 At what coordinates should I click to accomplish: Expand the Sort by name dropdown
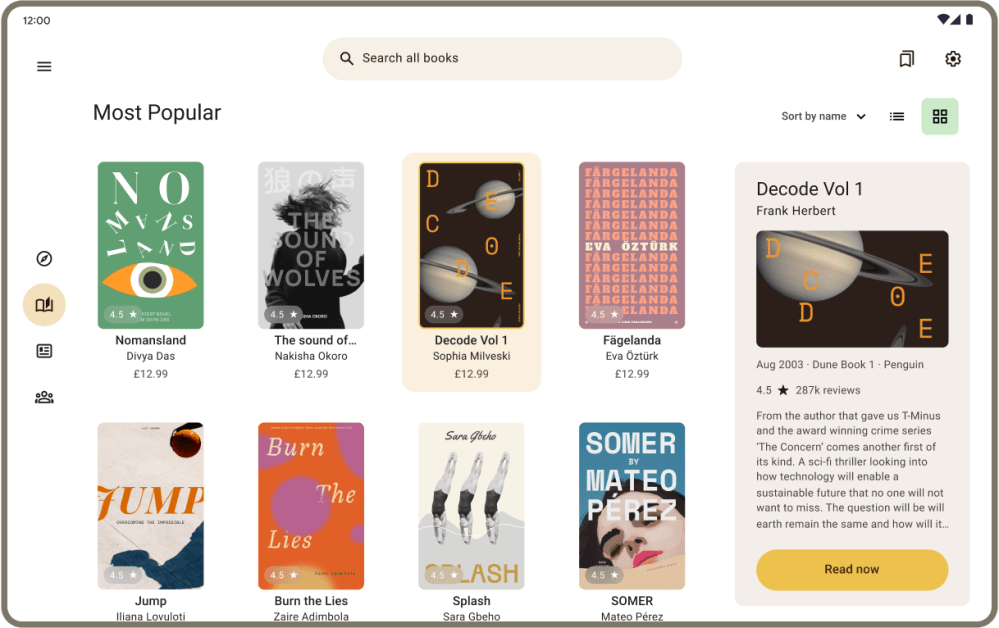click(x=823, y=117)
